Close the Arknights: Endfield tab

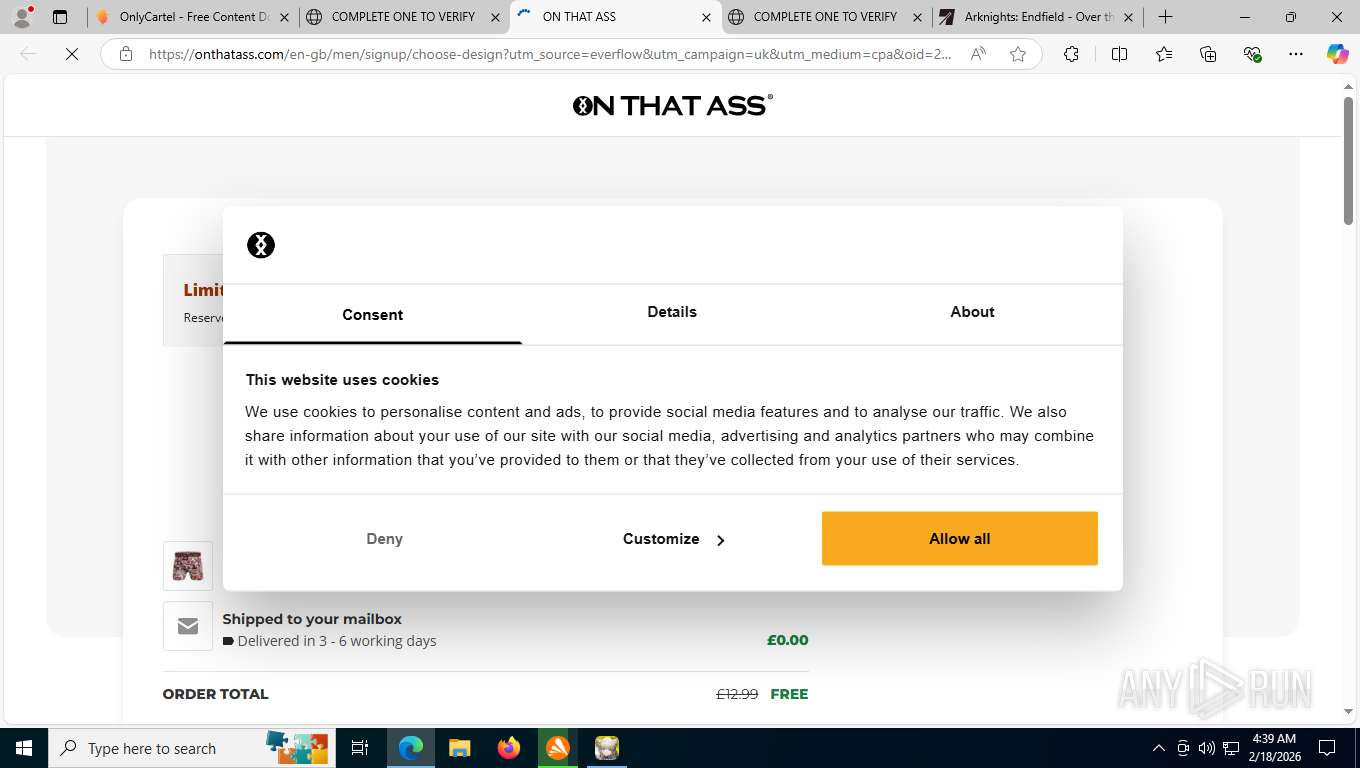[x=1128, y=17]
